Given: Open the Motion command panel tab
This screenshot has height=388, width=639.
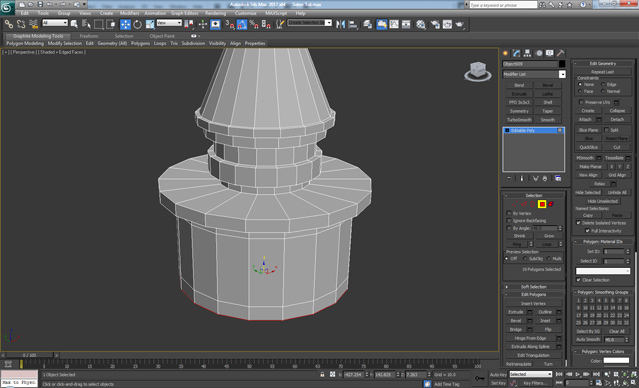Looking at the screenshot, I should [x=539, y=53].
